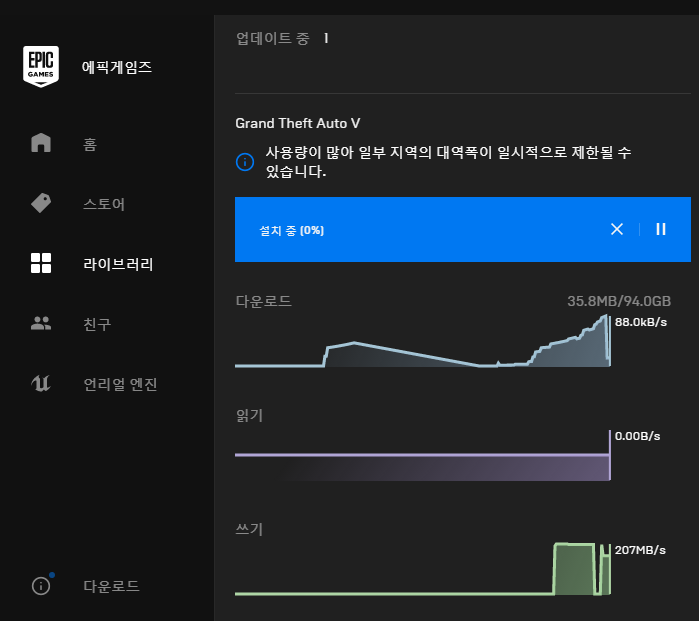Click the 0.00B/s read speed value
The height and width of the screenshot is (621, 699).
(x=637, y=436)
